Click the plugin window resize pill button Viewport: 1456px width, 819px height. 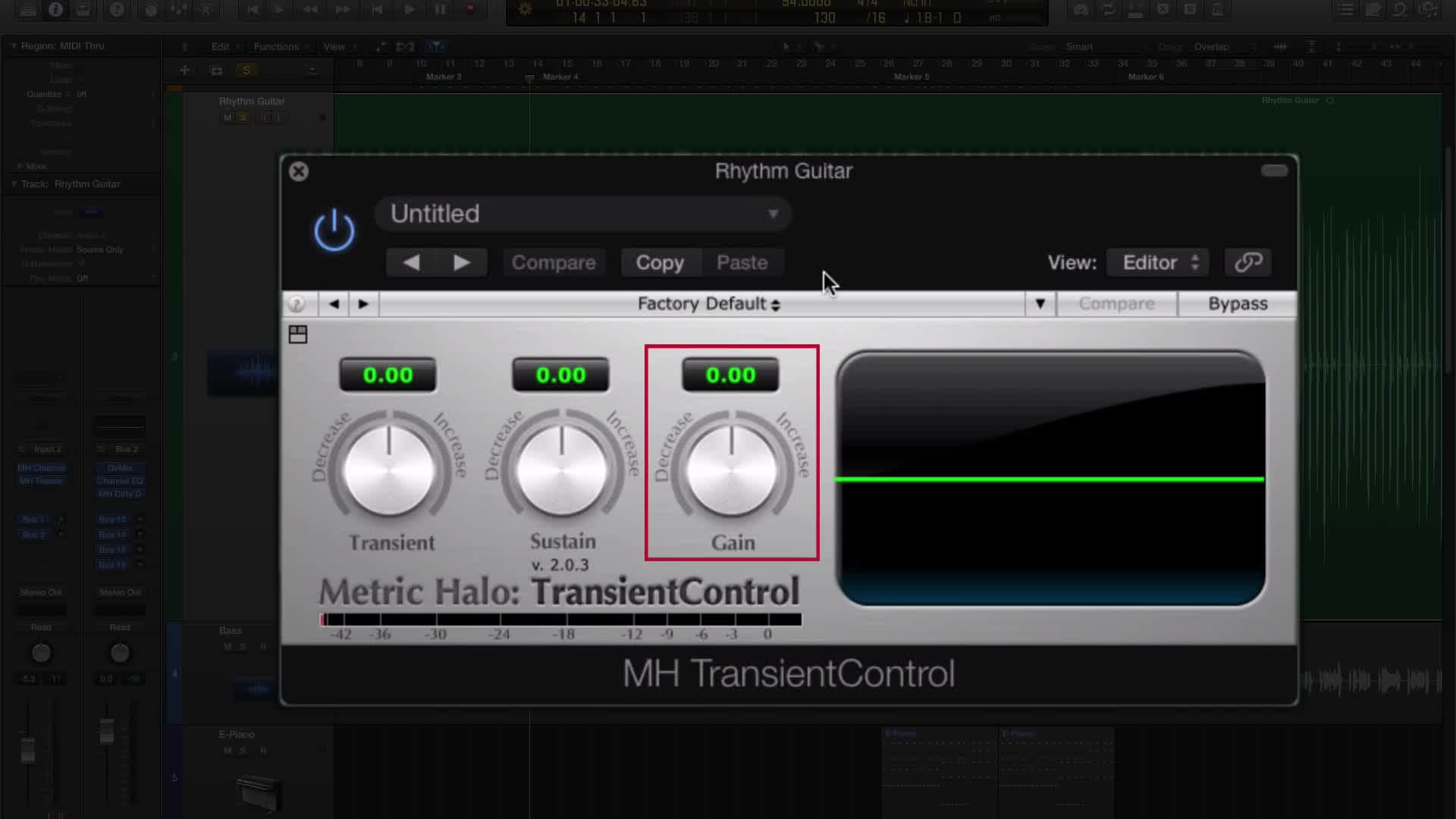[x=1274, y=171]
